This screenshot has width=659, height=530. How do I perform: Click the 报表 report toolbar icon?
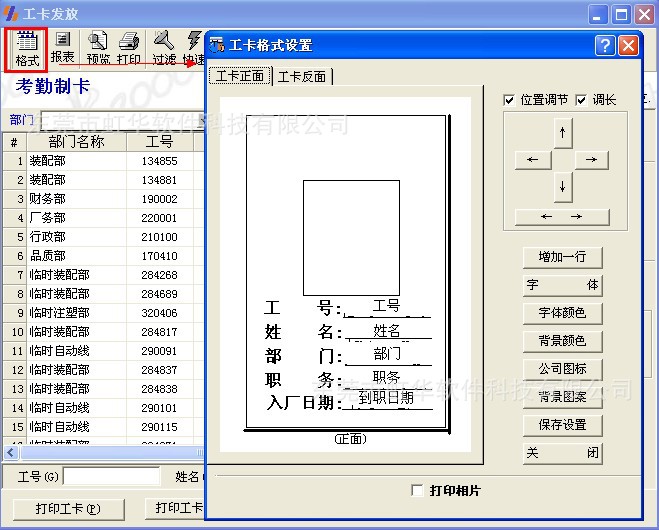tap(63, 47)
